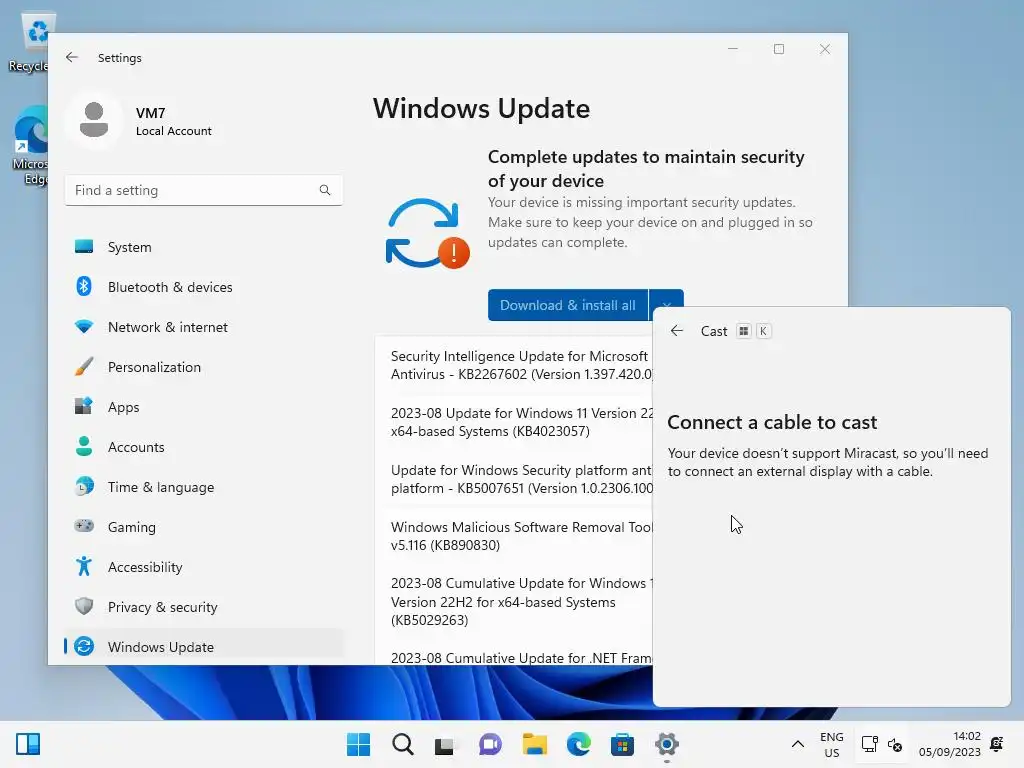The height and width of the screenshot is (768, 1024).
Task: Select the Recycle Bin desktop icon
Action: coord(29,43)
